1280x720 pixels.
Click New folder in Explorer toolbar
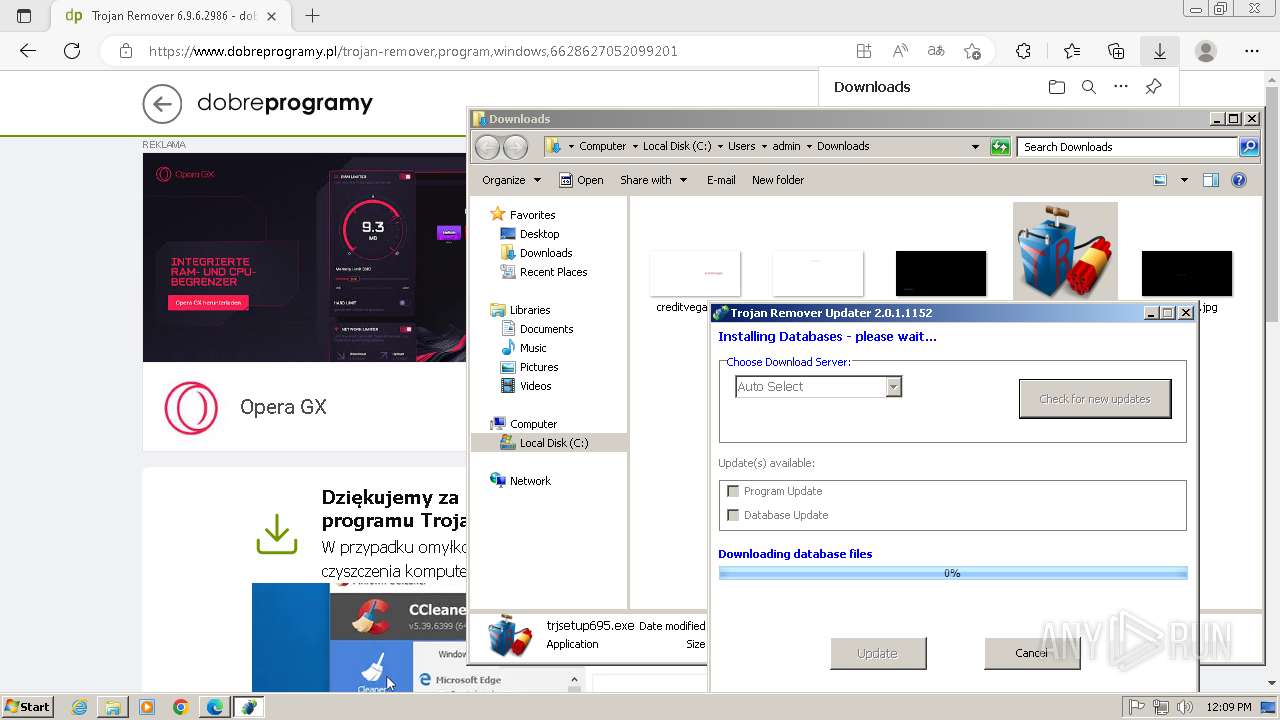pyautogui.click(x=778, y=180)
